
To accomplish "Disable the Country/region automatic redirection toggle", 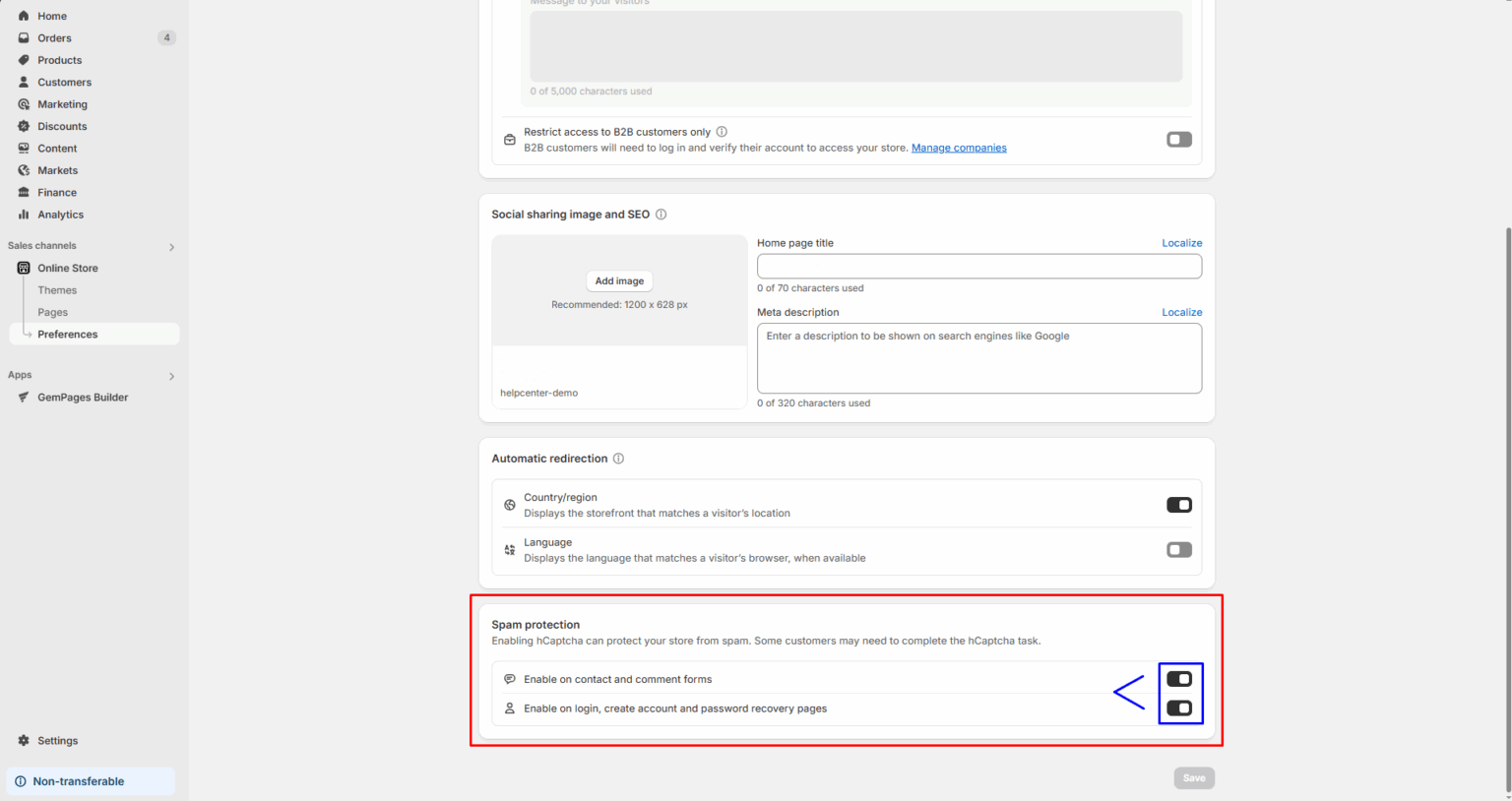I will tap(1178, 505).
